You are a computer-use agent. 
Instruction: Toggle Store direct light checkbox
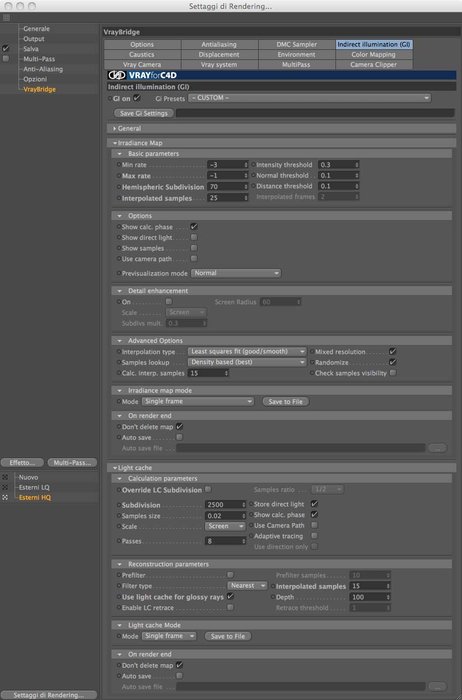[314, 504]
